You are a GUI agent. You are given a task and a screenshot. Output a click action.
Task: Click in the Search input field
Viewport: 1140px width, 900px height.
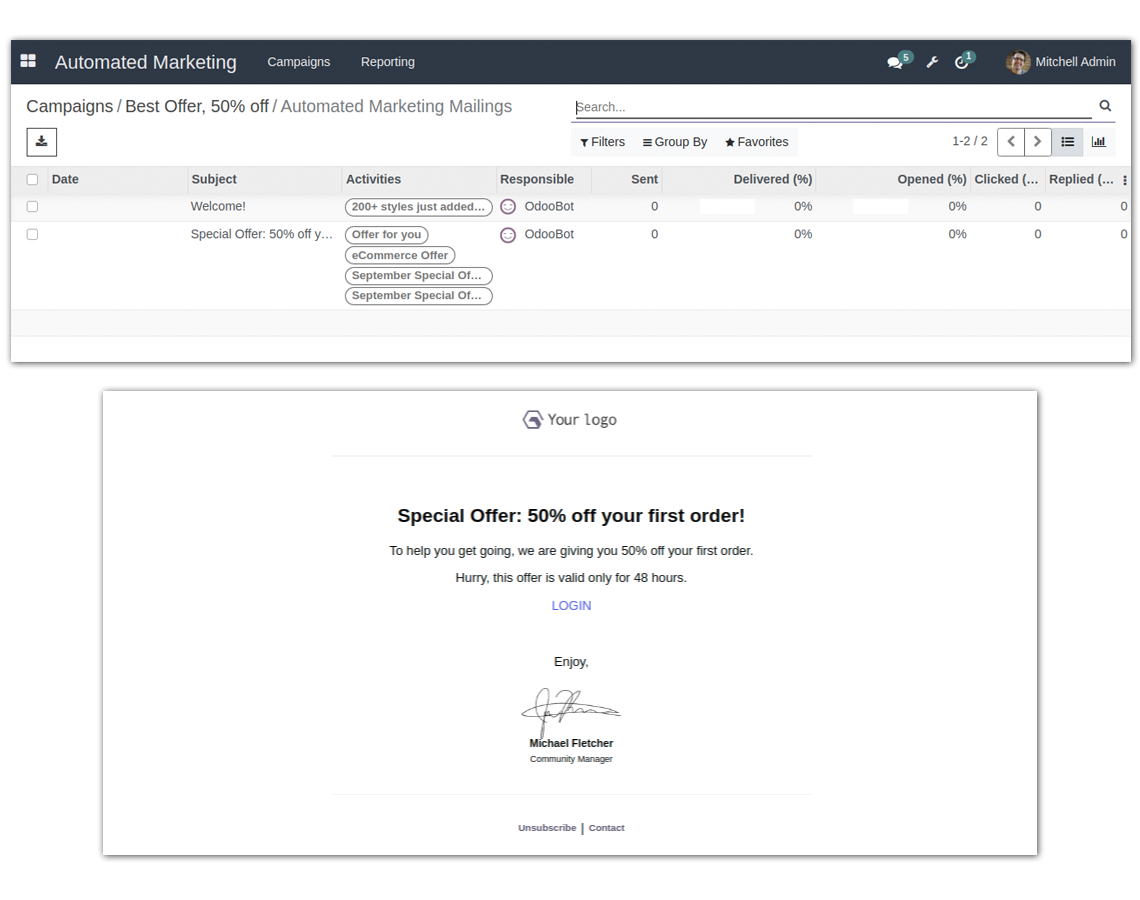pos(830,107)
